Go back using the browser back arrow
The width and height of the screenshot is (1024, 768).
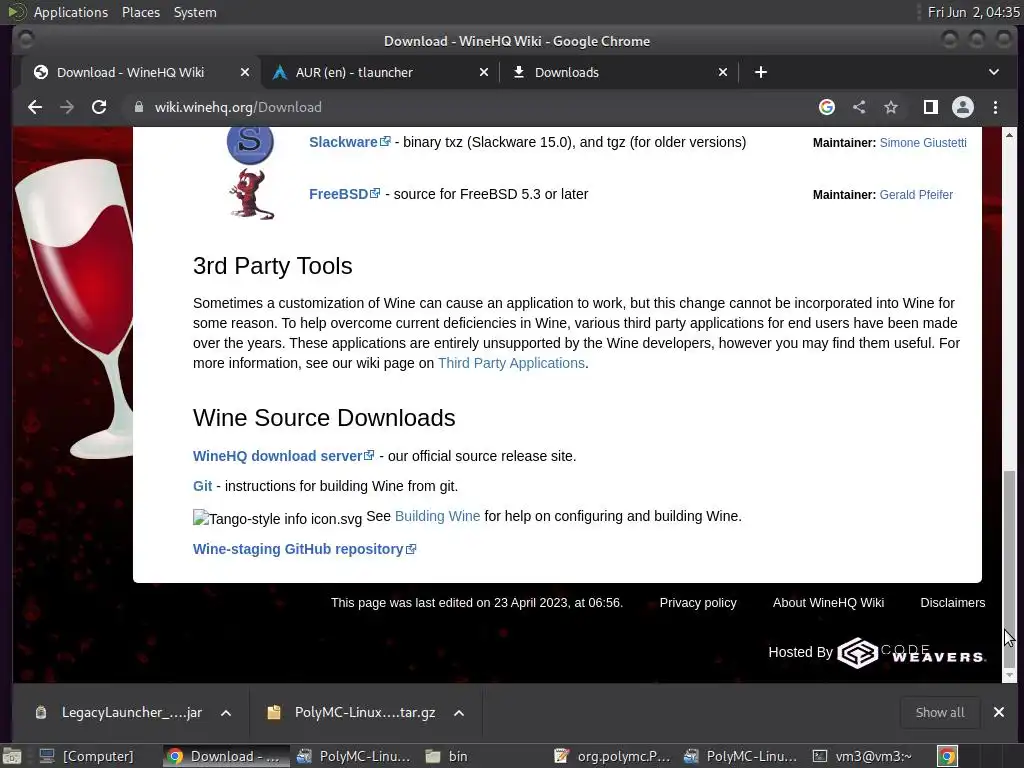tap(35, 107)
